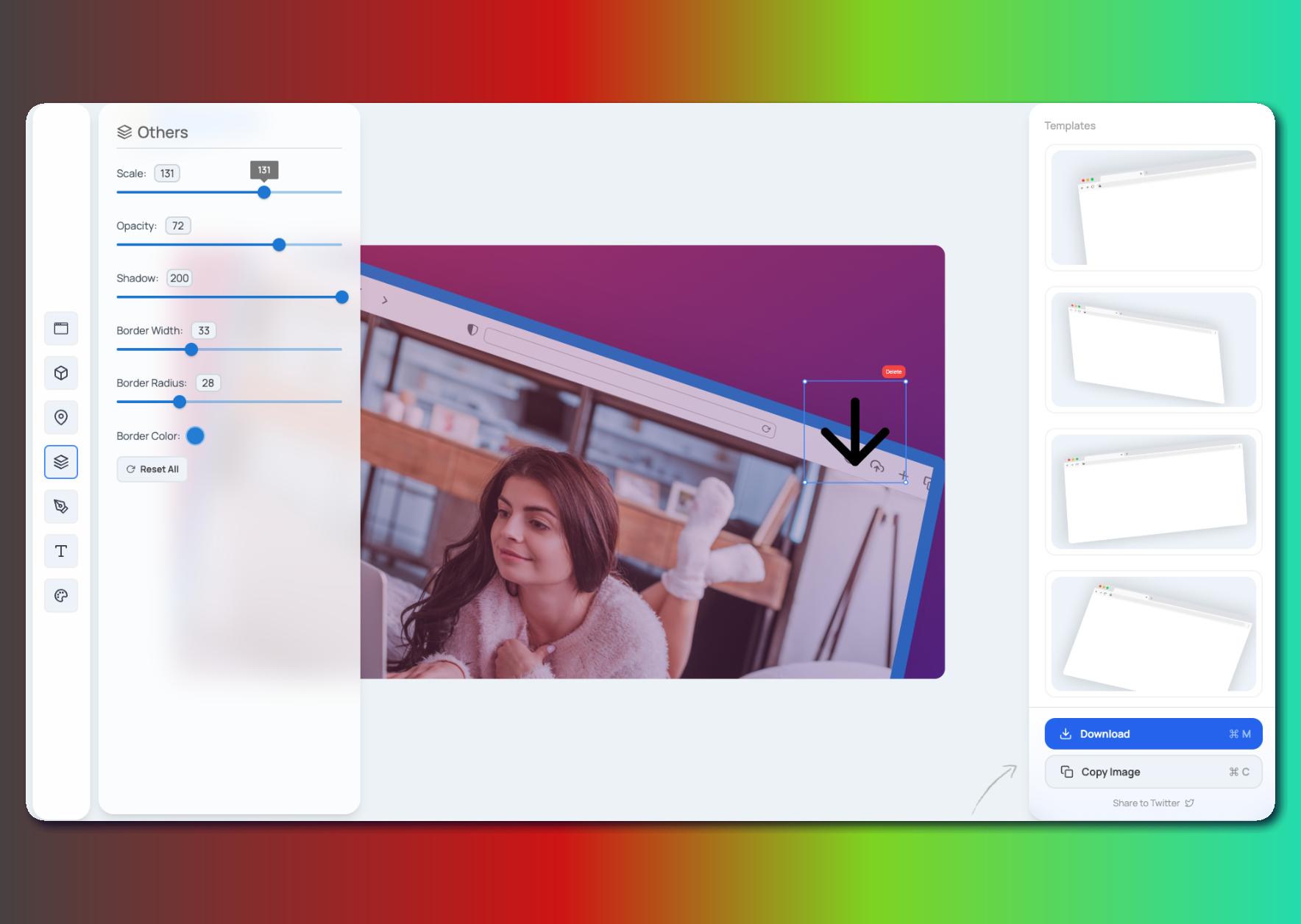Click the Twitter bird icon

pyautogui.click(x=1189, y=803)
